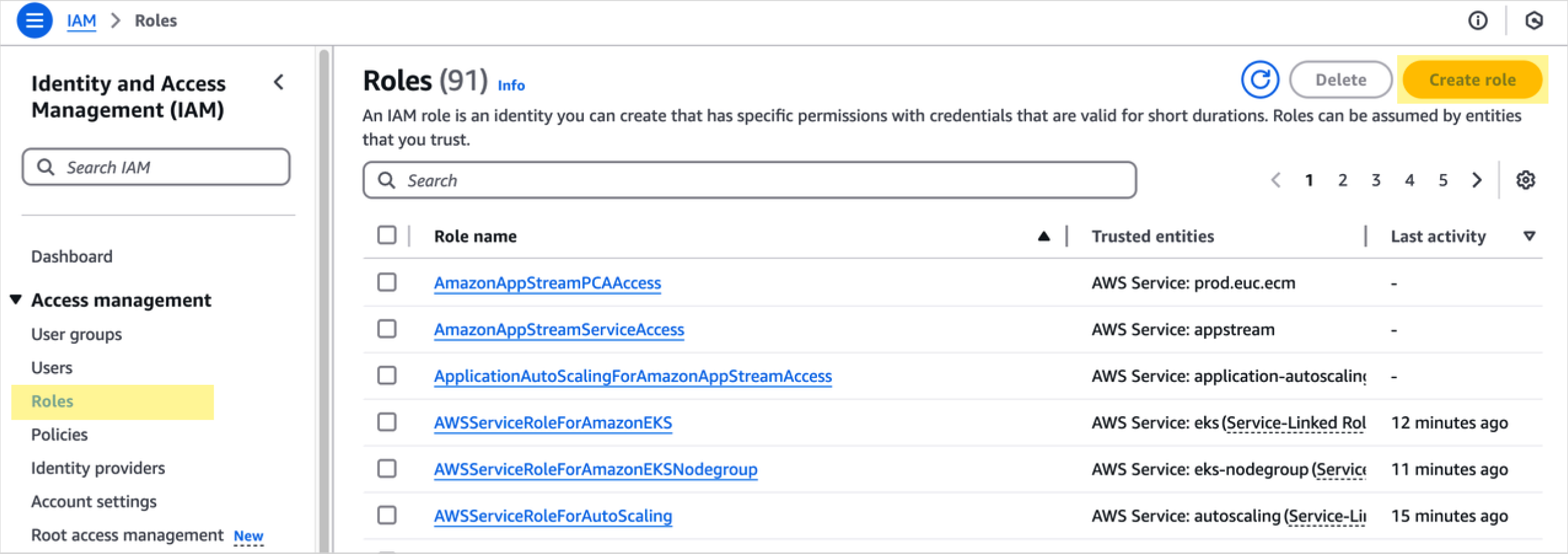The image size is (1568, 554).
Task: Sort by Last activity arrow
Action: pos(1529,237)
